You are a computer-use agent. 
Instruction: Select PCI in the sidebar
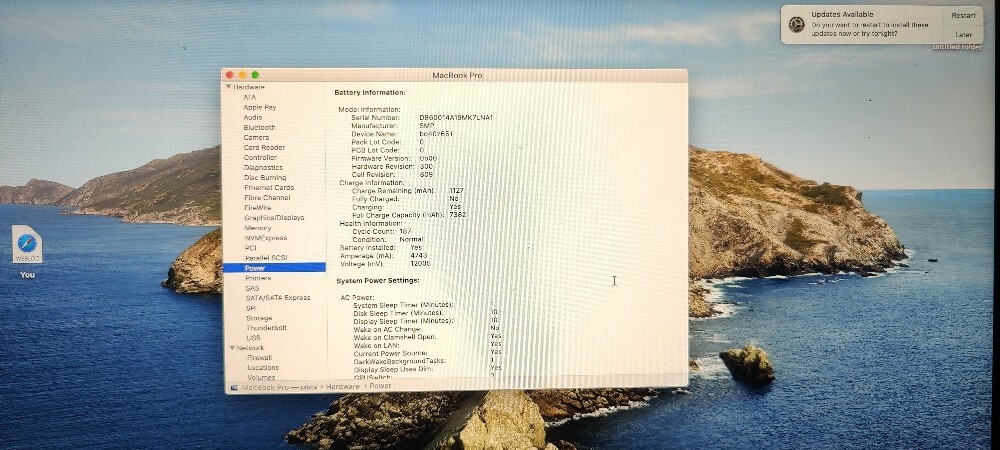[x=251, y=248]
